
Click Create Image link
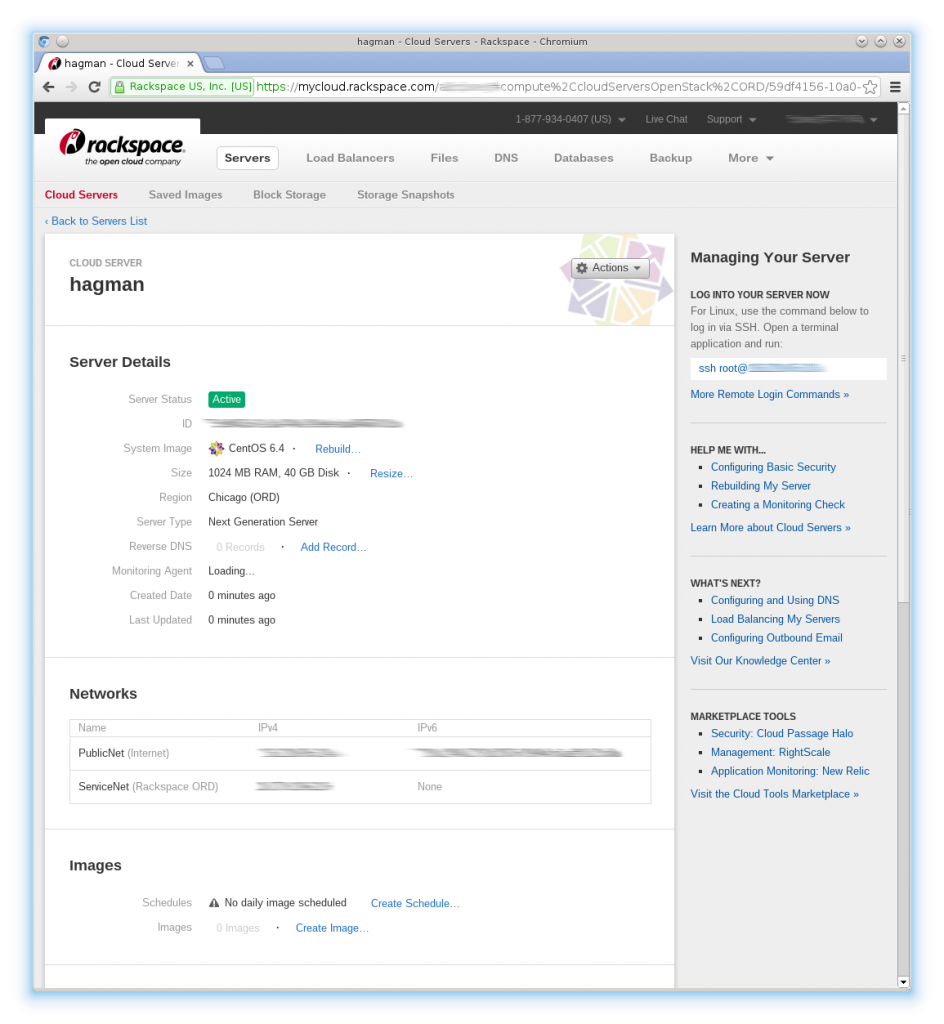[x=332, y=929]
